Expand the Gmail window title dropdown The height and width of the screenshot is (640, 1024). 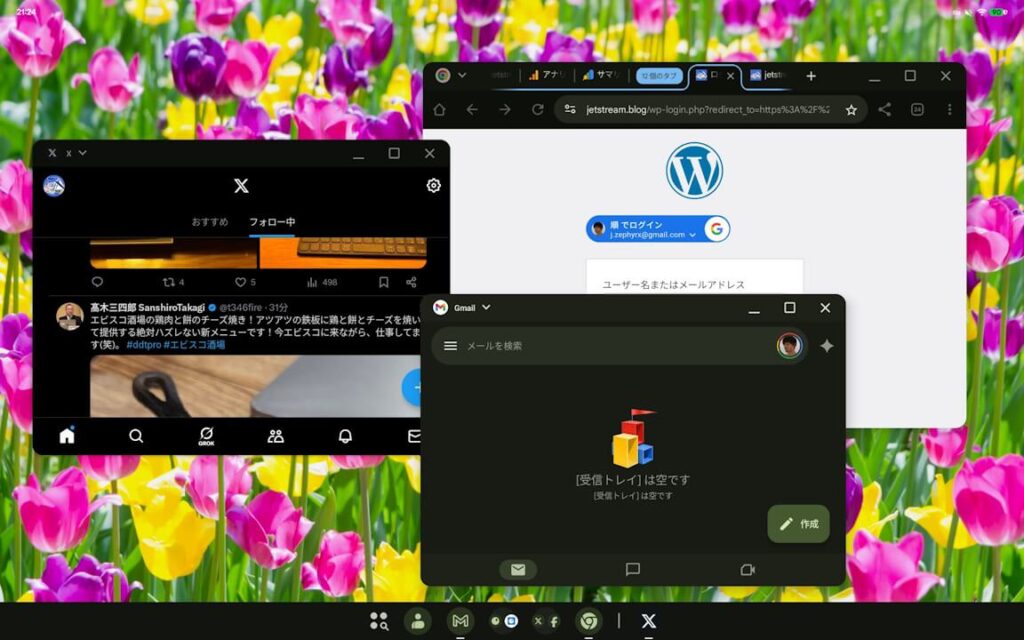click(487, 307)
